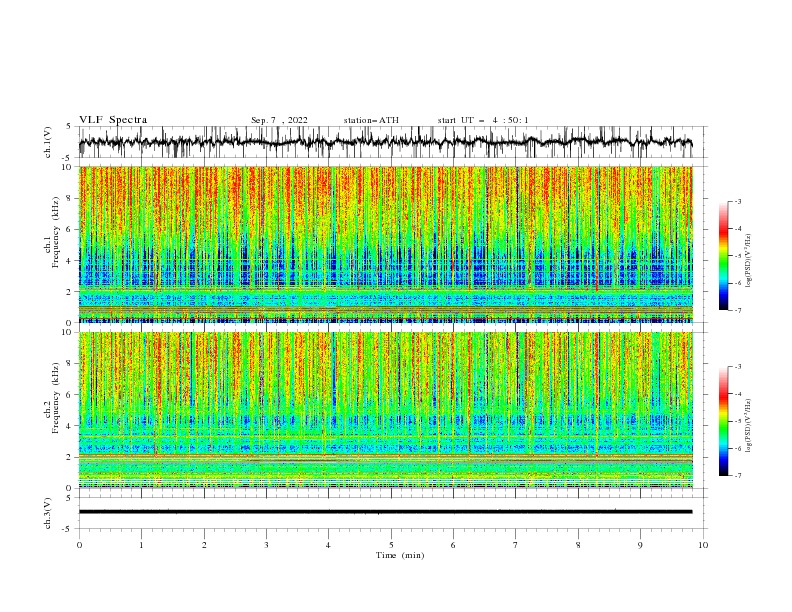
Task: Click the station=ATH label
Action: tap(371, 120)
